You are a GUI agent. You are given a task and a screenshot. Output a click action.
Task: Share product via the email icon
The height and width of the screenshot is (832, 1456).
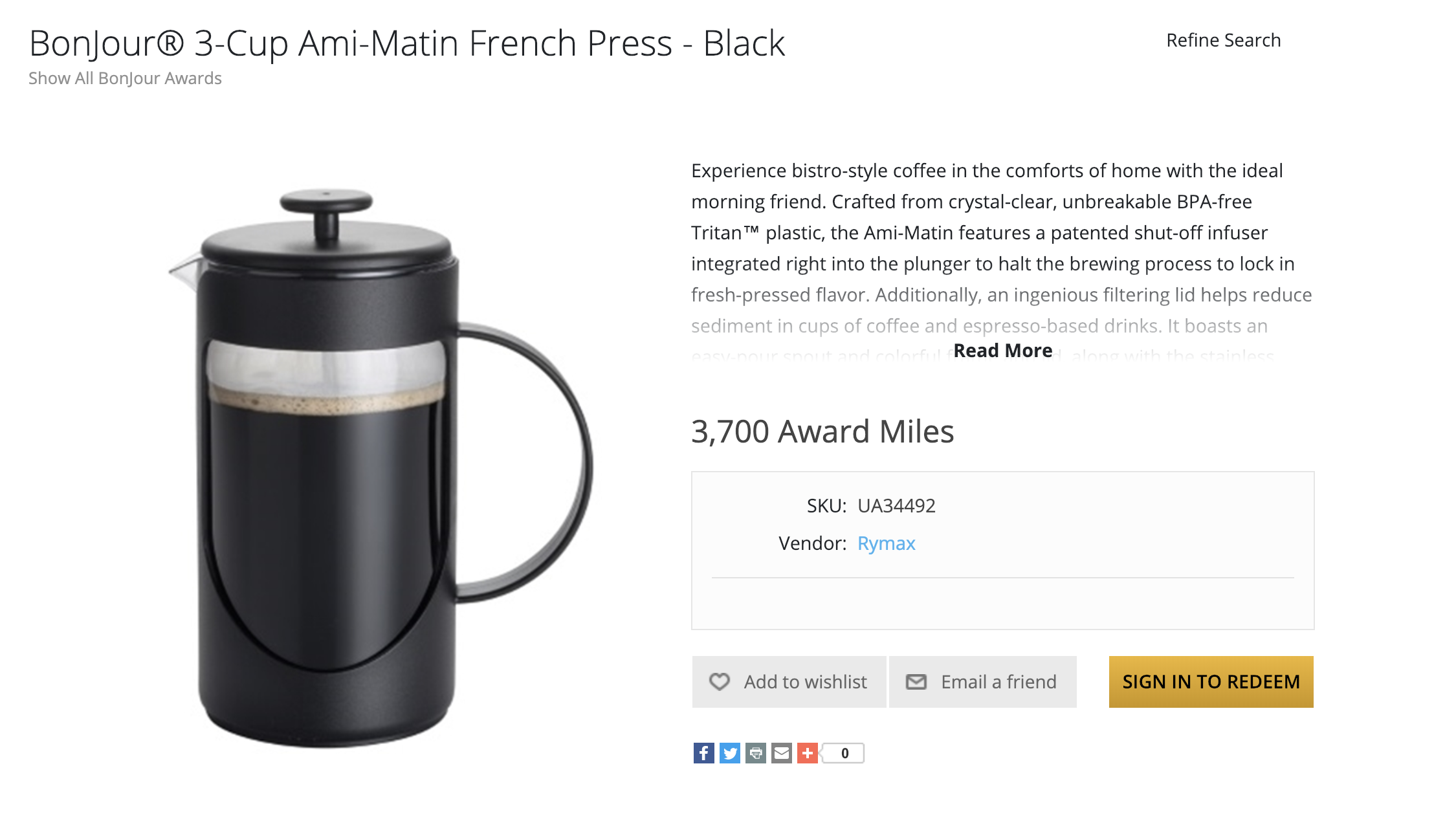(x=780, y=753)
